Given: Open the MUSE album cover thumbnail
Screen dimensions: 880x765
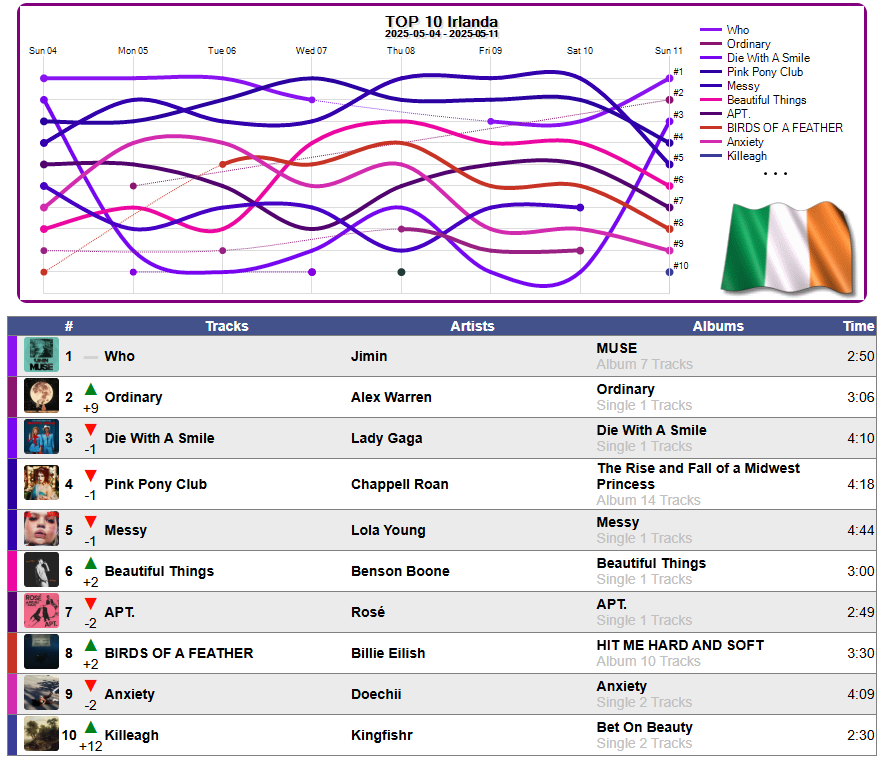Looking at the screenshot, I should [x=41, y=355].
